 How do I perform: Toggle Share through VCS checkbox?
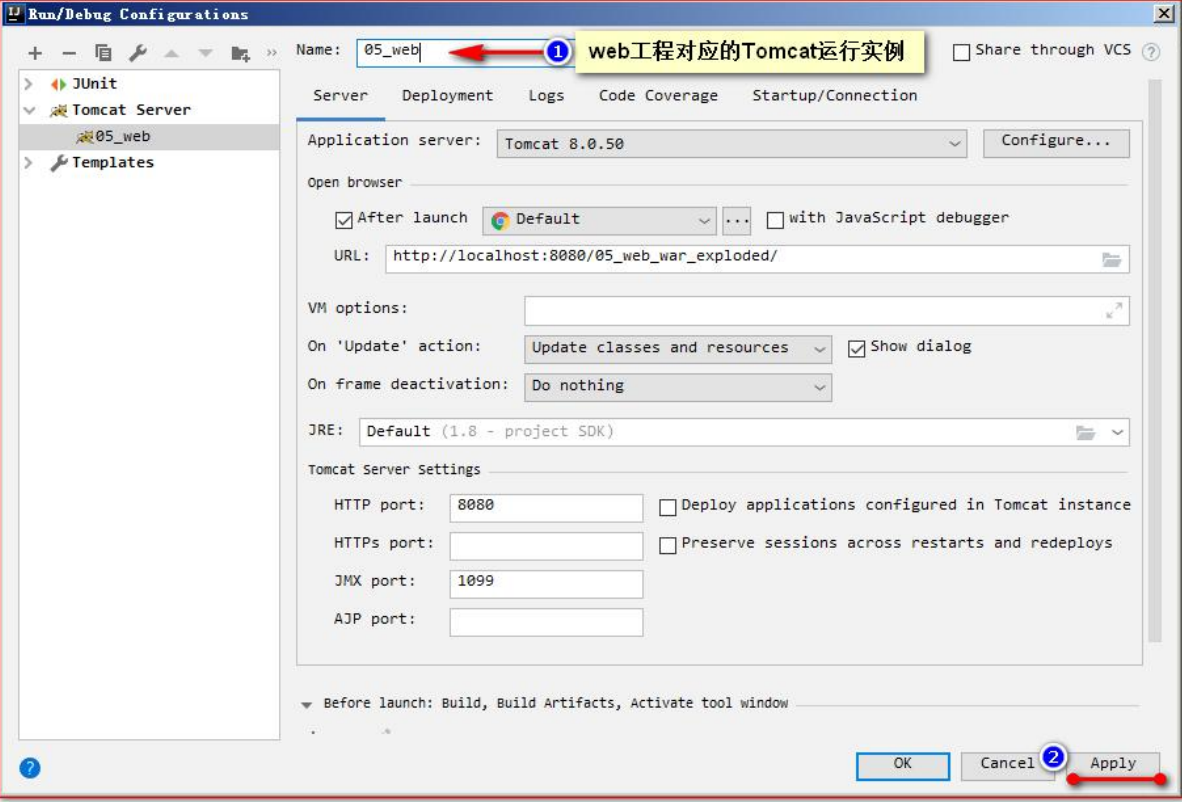961,52
